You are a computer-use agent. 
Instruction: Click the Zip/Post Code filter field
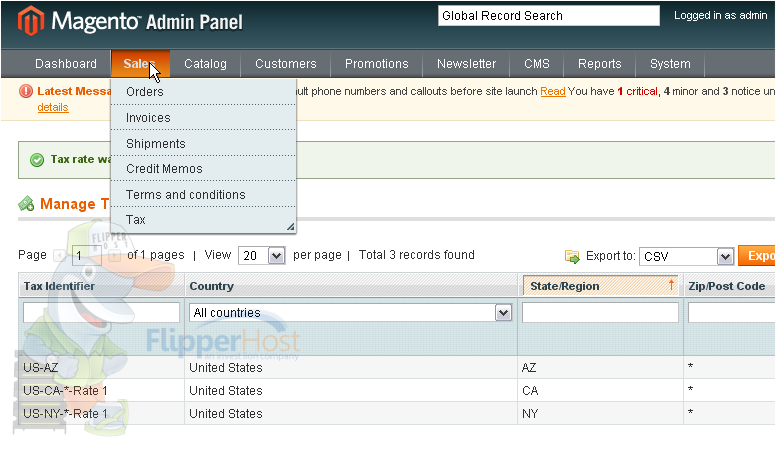pos(731,312)
